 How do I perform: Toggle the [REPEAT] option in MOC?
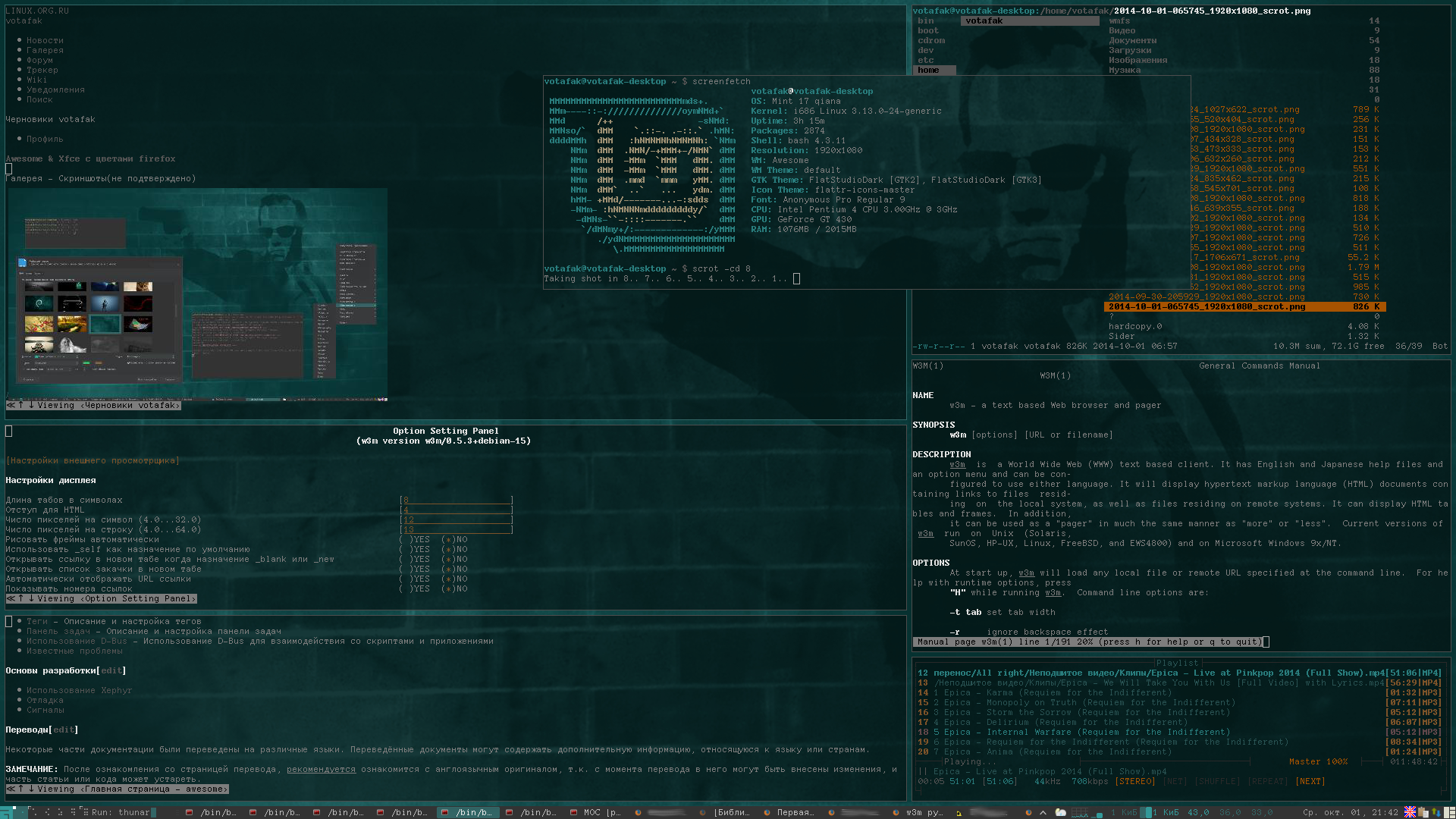coord(1268,782)
